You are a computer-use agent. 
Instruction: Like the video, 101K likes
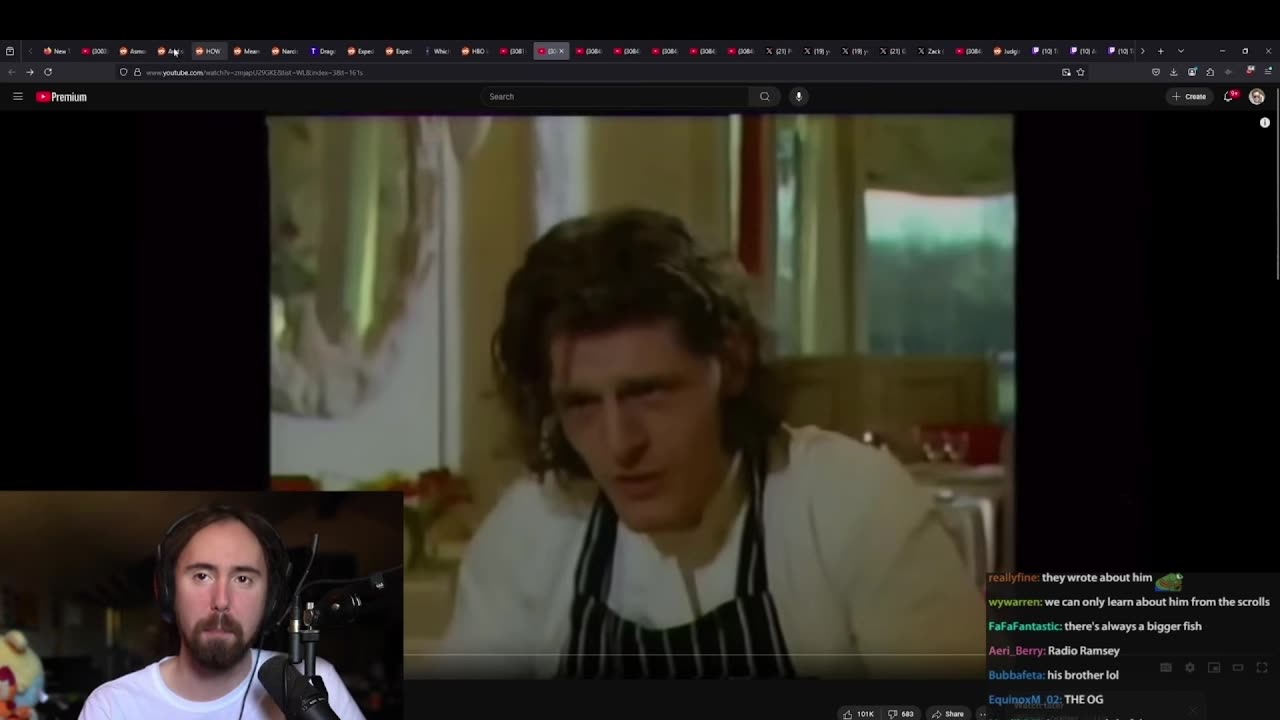pos(858,714)
